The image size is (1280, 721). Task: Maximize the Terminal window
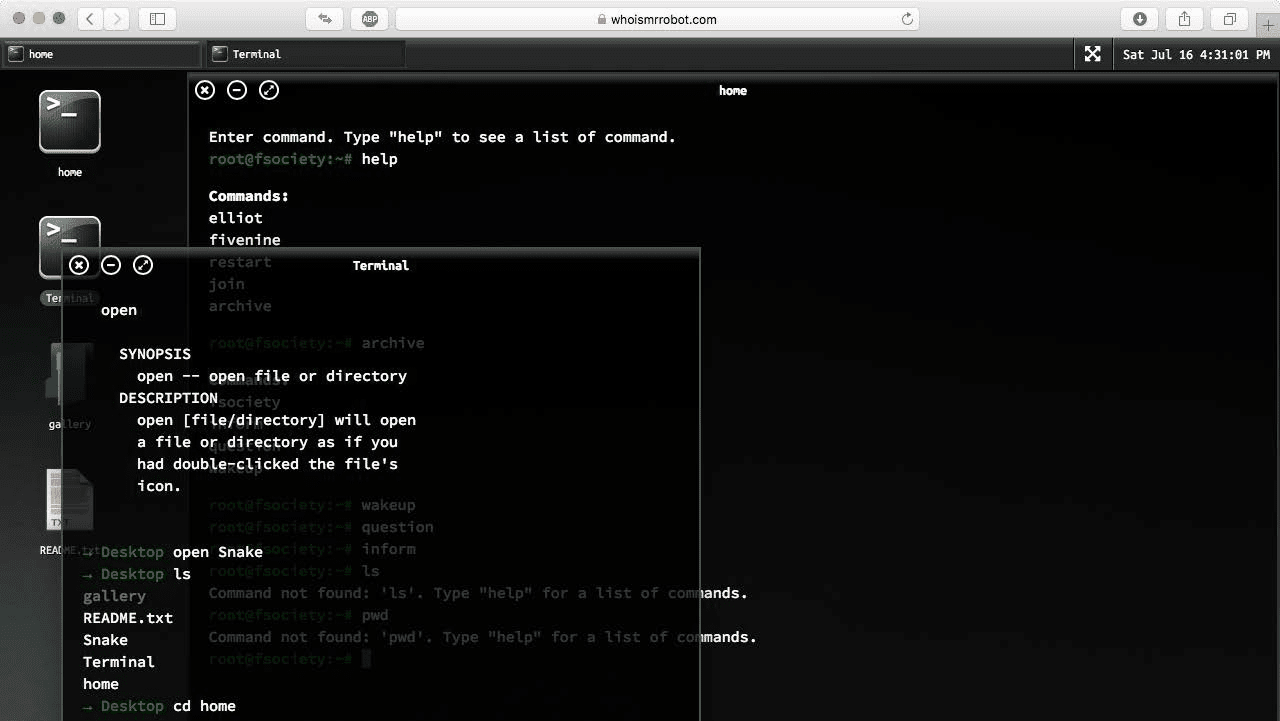tap(143, 265)
